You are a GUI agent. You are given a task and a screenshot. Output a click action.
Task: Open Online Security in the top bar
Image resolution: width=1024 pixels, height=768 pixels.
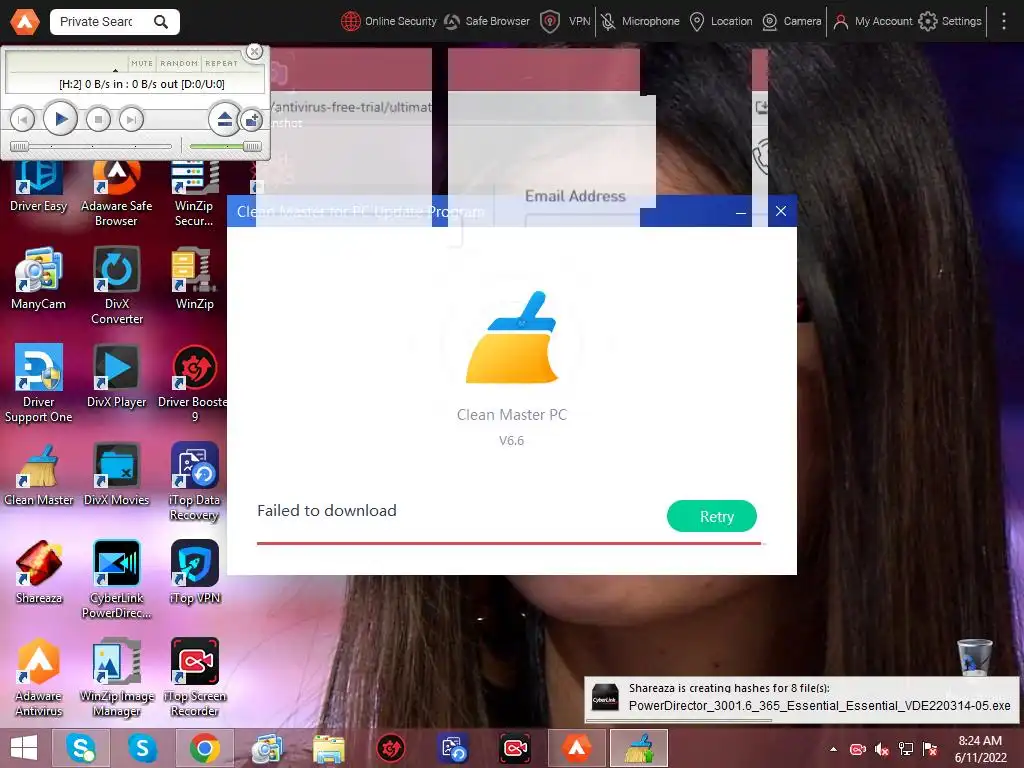click(x=389, y=22)
